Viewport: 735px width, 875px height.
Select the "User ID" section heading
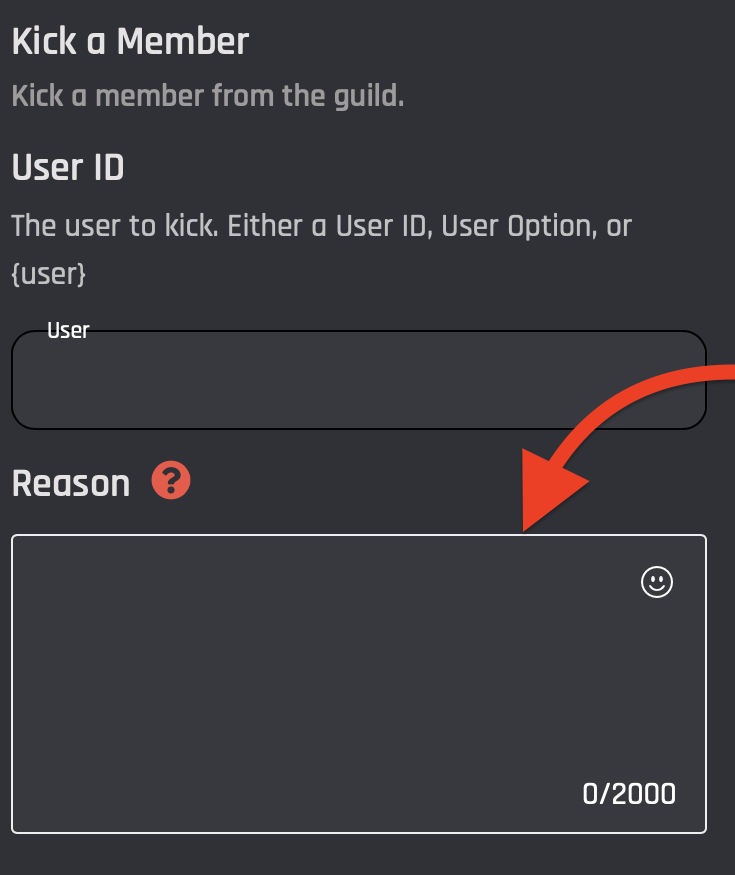click(x=68, y=167)
